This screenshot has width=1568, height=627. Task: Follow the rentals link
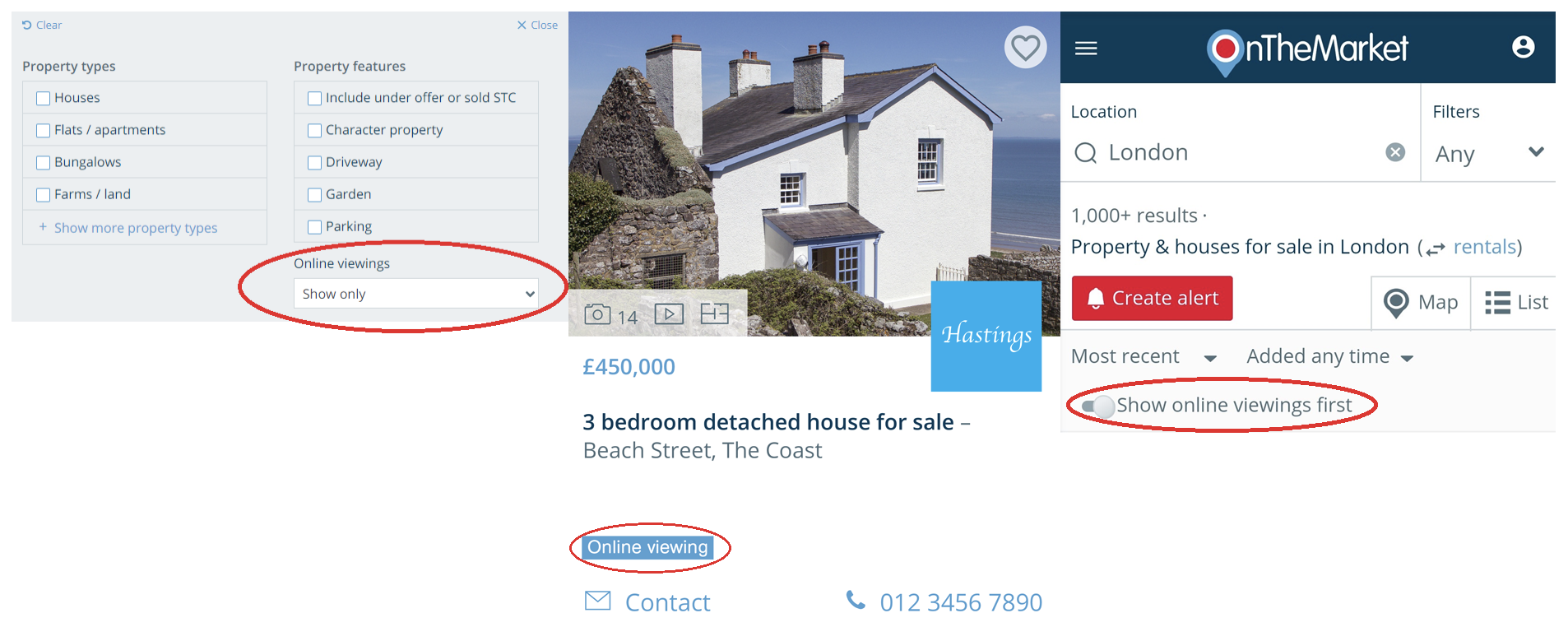[1485, 247]
